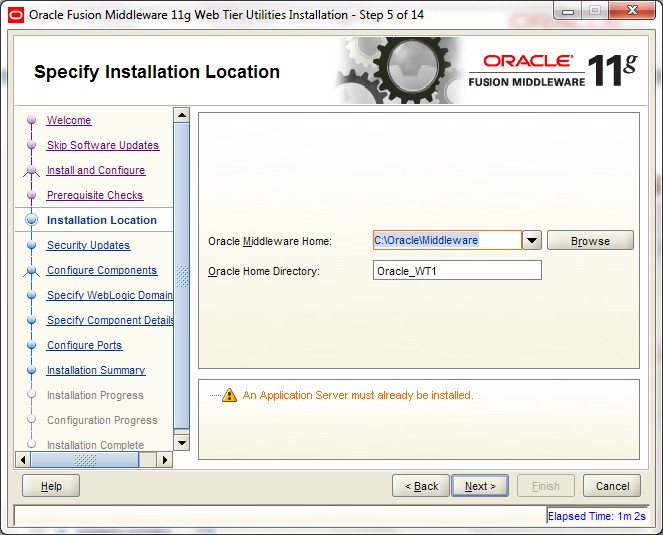Open the Welcome step link
663x535 pixels.
(x=69, y=120)
